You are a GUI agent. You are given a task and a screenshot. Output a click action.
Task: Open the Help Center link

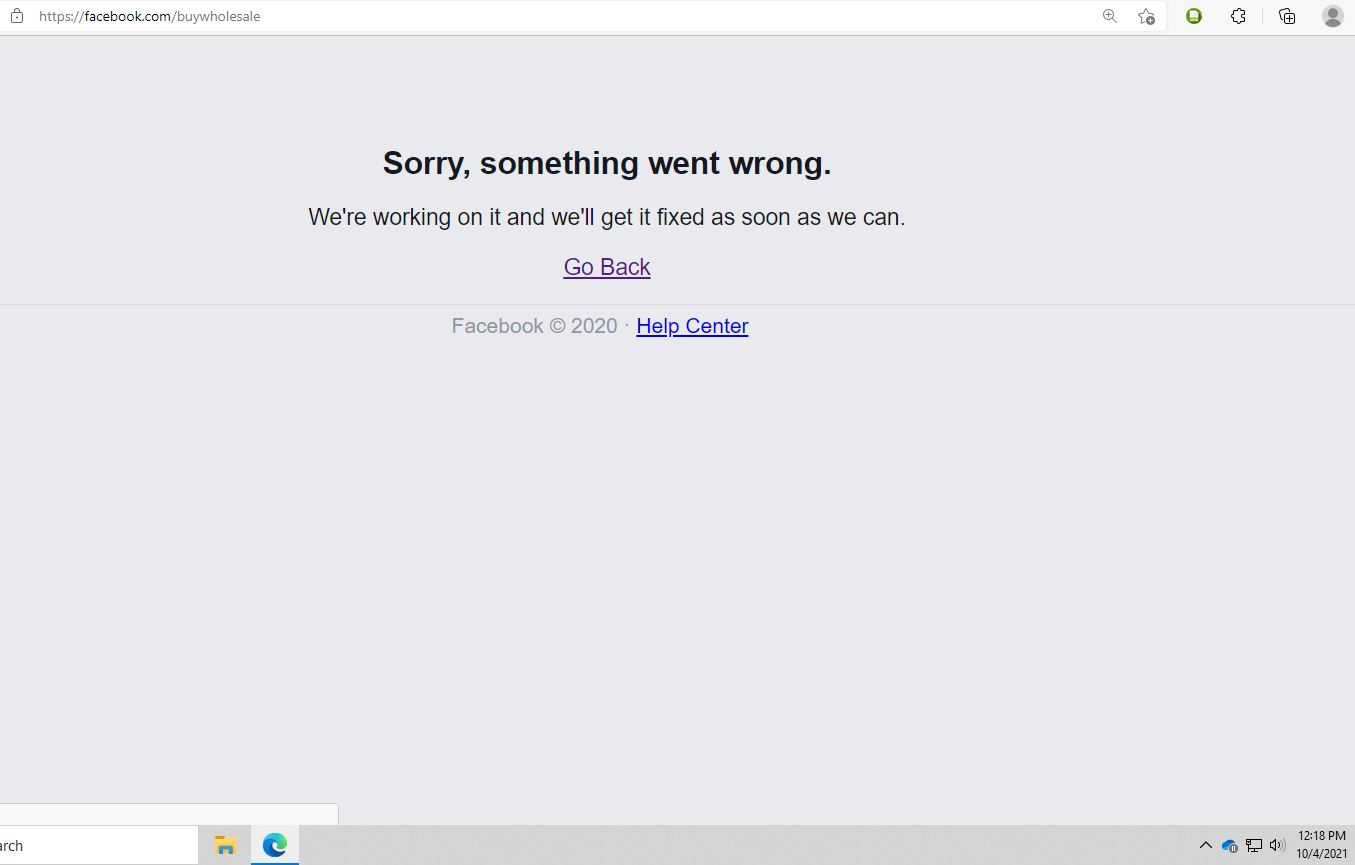click(692, 326)
